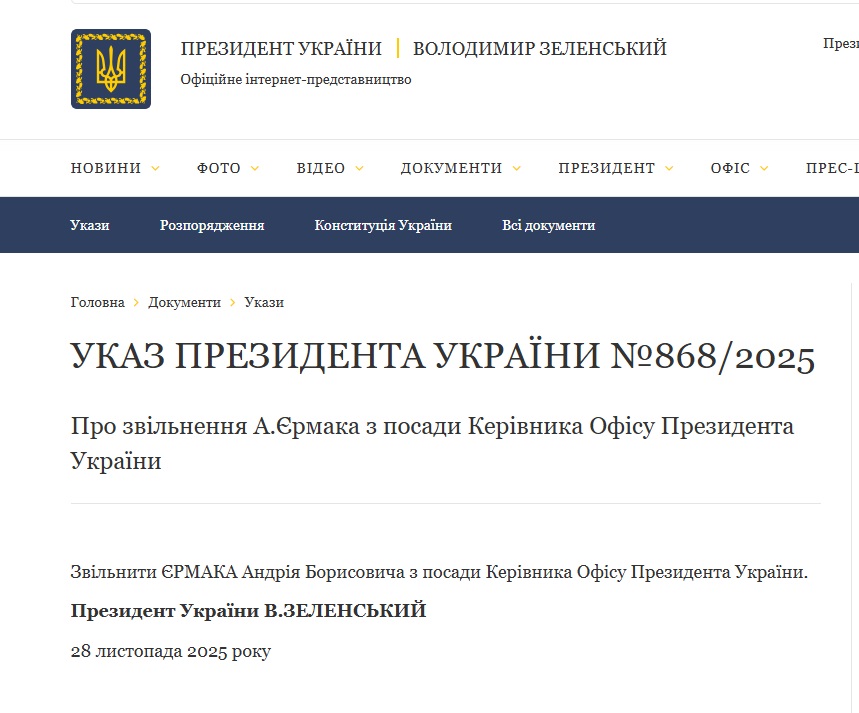The height and width of the screenshot is (713, 859).
Task: Expand the ОФІС navigation menu
Action: pos(739,168)
